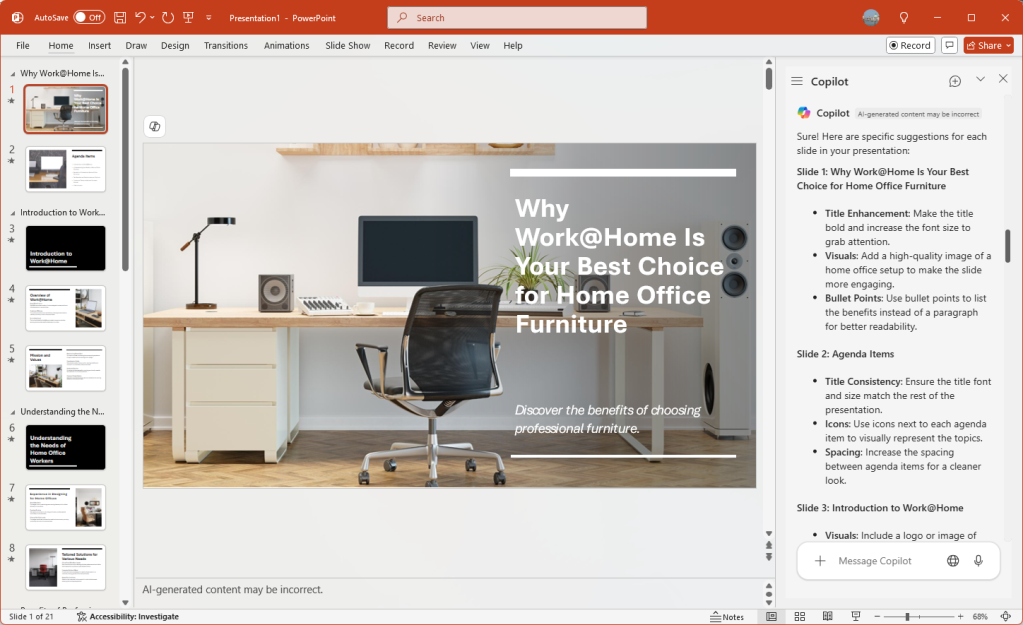Click the globe icon in Copilot message box

point(953,560)
